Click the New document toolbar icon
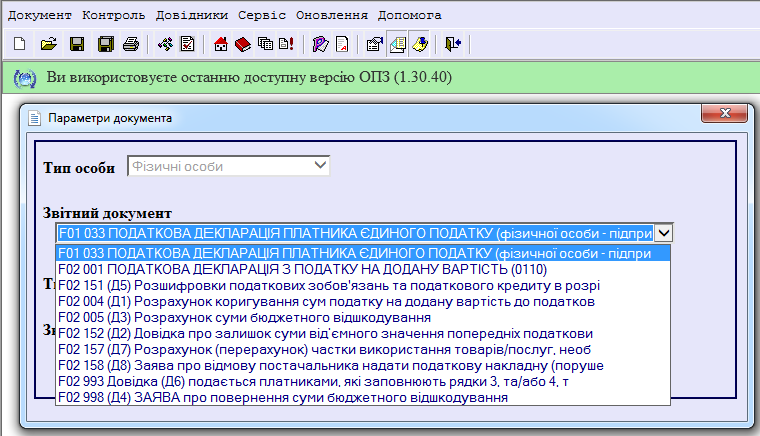The image size is (760, 436). click(x=21, y=44)
